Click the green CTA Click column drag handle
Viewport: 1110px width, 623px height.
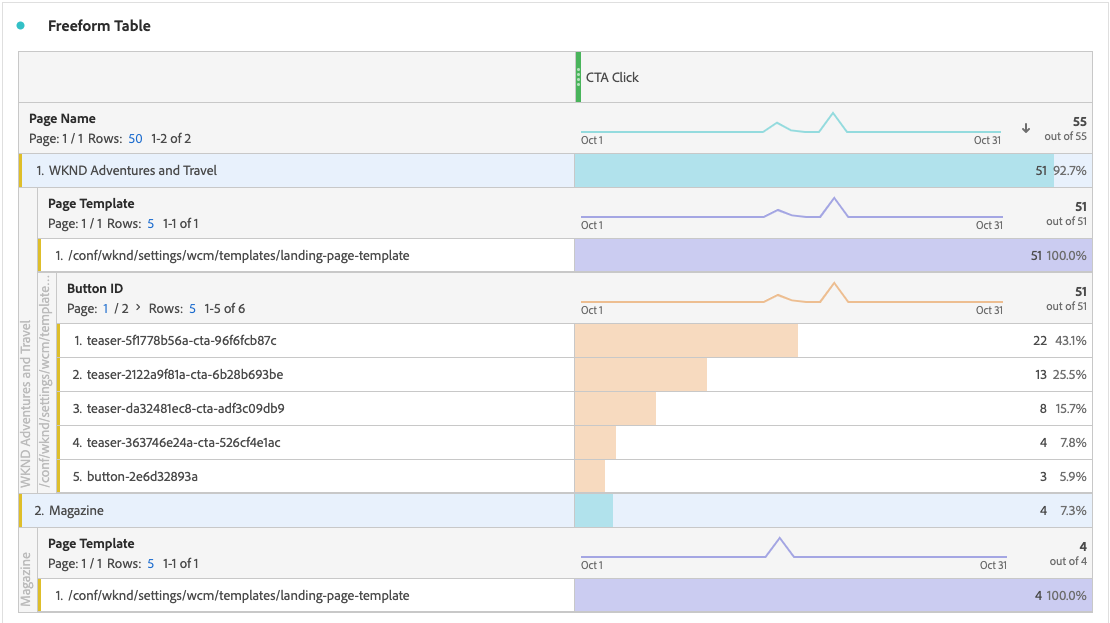click(578, 77)
